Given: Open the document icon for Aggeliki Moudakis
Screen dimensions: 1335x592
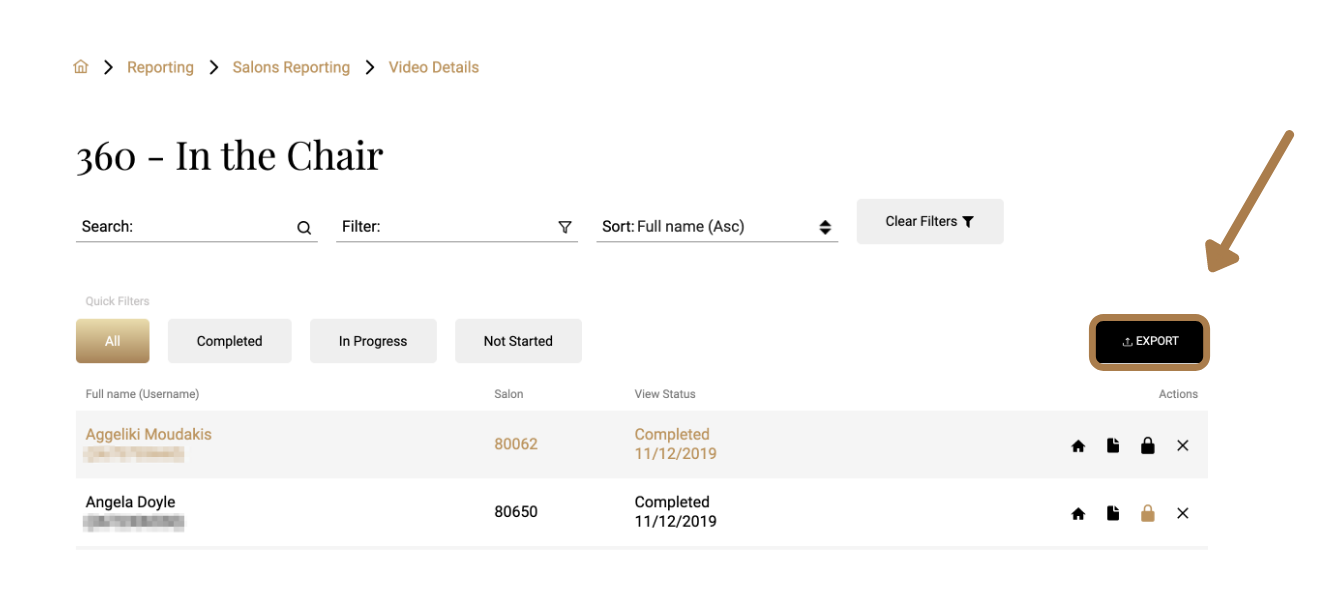Looking at the screenshot, I should click(1113, 445).
